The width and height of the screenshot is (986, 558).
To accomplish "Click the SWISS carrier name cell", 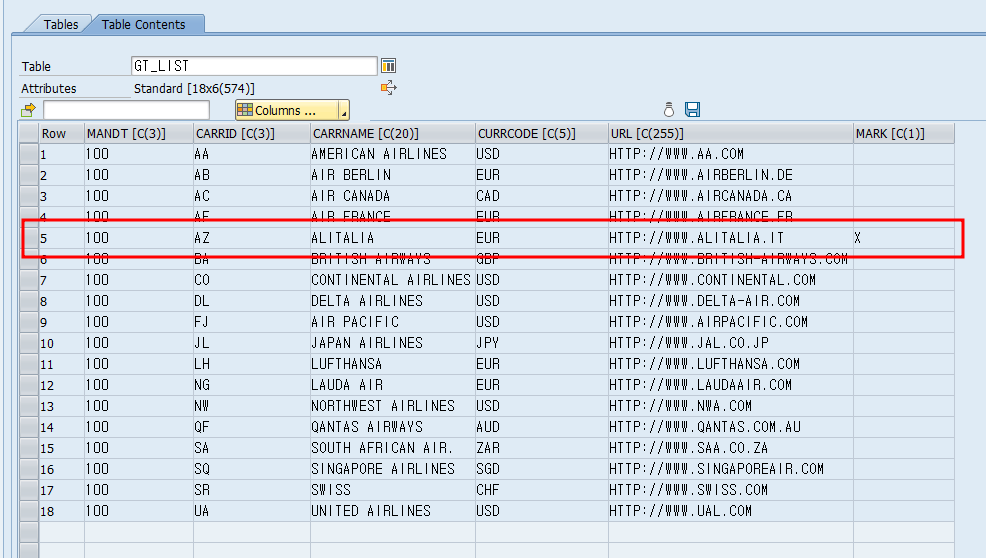I will click(x=393, y=489).
